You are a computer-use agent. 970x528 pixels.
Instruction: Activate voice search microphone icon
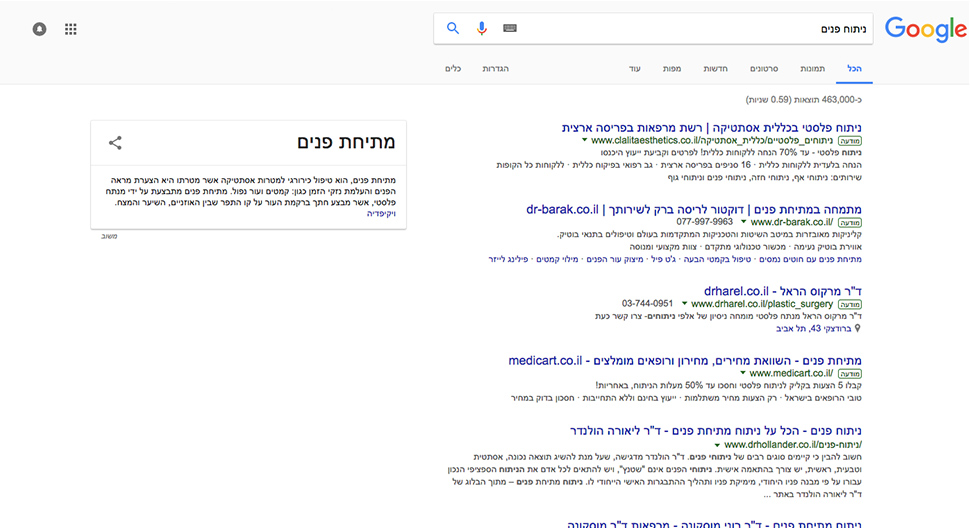pyautogui.click(x=481, y=28)
